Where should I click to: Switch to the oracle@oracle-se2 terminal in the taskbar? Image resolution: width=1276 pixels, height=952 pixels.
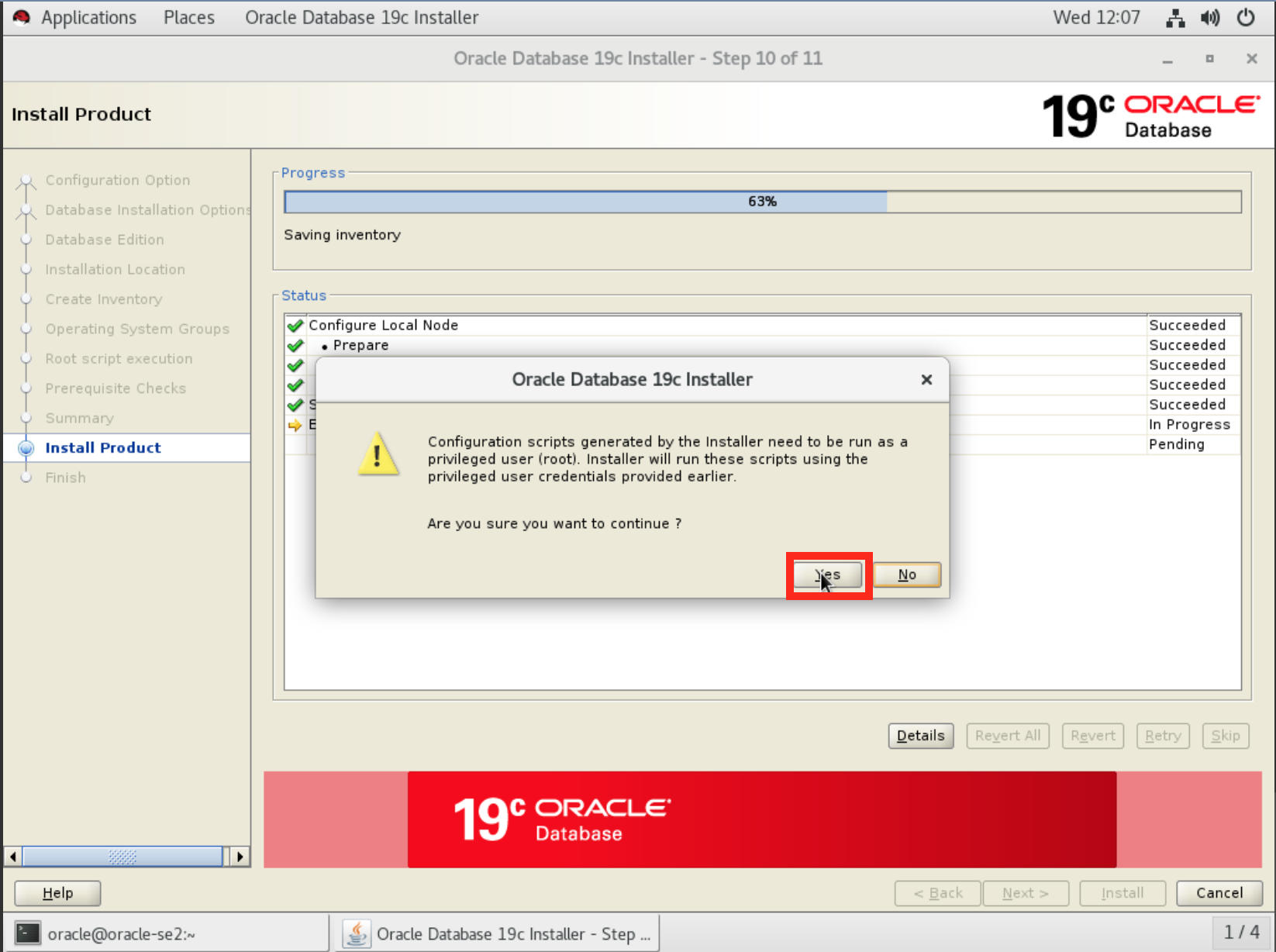[166, 934]
